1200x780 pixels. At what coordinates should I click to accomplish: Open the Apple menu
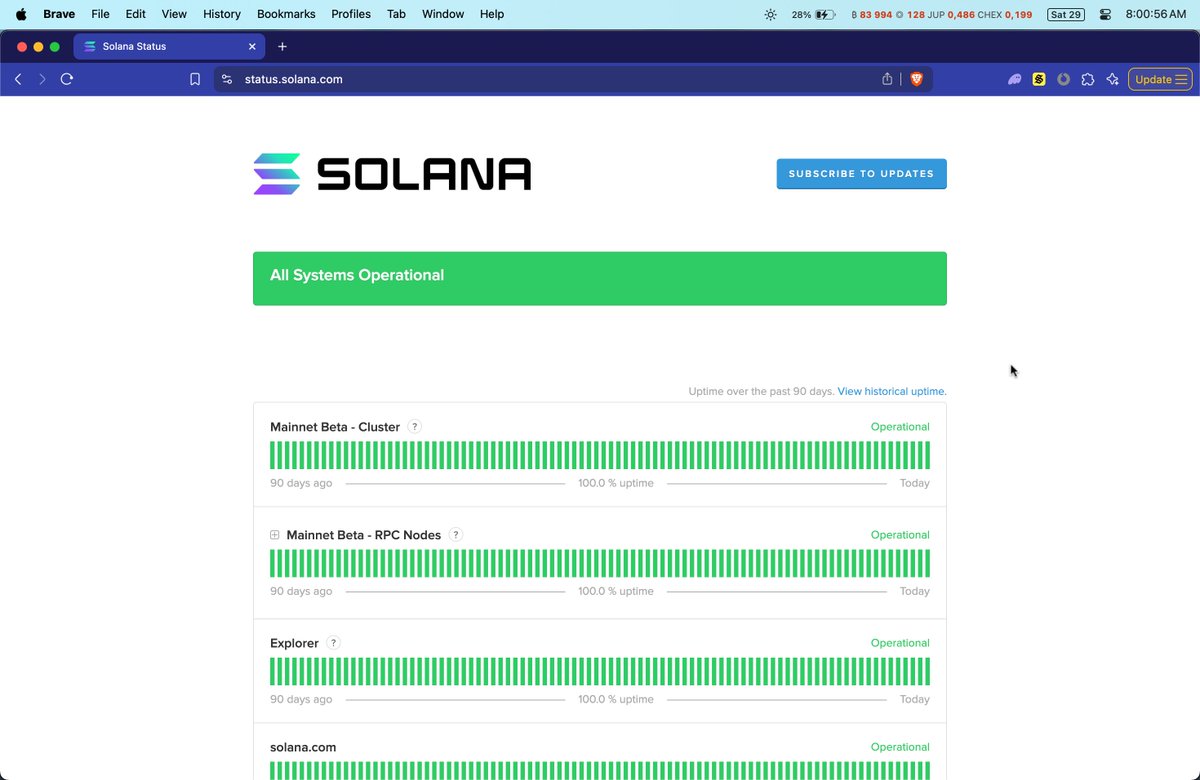pyautogui.click(x=21, y=14)
